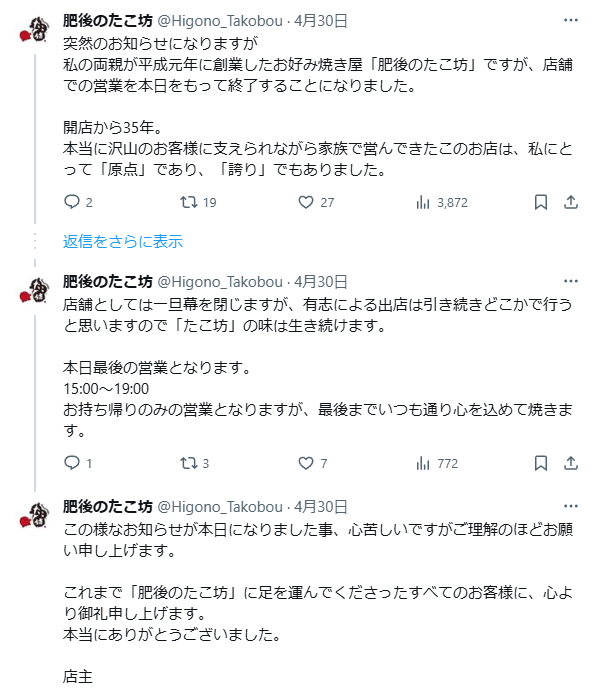Reply to the second tweet with 1 reply
This screenshot has height=696, width=597.
coord(78,463)
